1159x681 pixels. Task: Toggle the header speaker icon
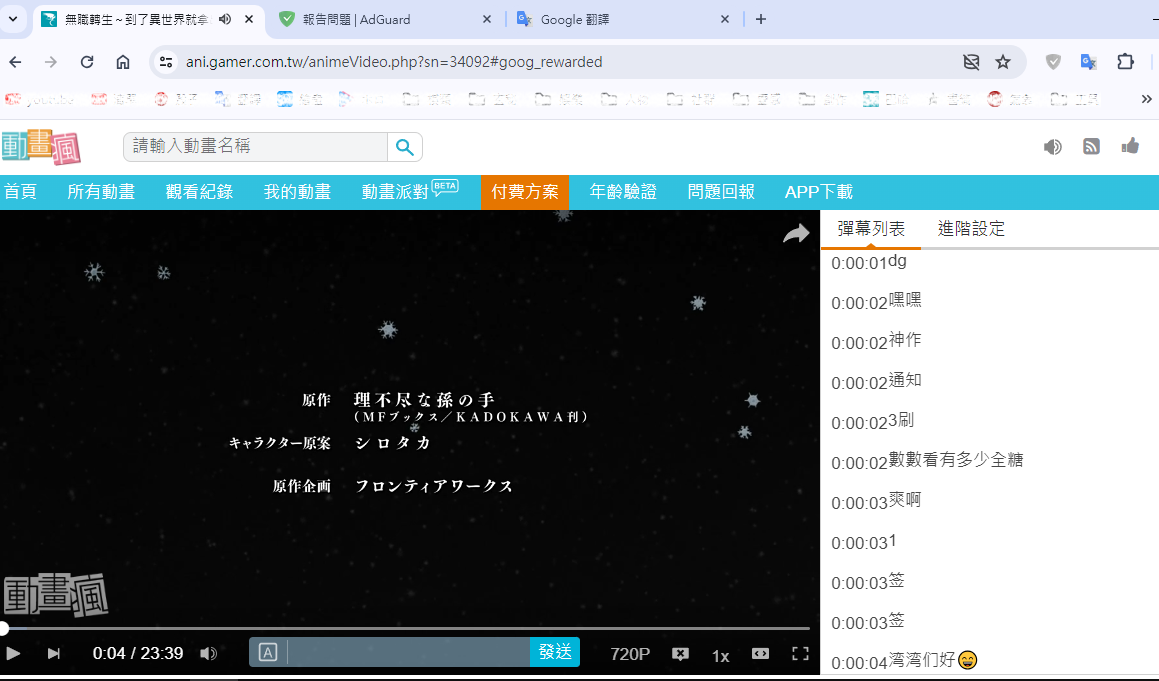coord(1052,146)
